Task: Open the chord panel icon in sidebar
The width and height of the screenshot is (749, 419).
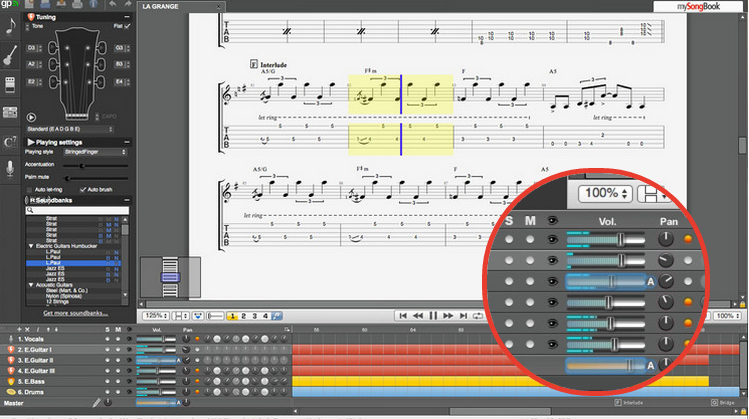Action: (x=10, y=142)
